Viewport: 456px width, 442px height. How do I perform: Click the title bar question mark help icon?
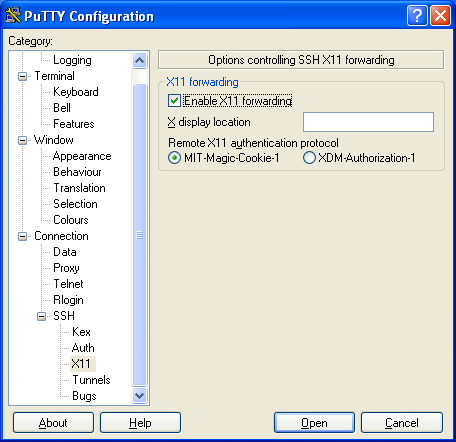point(417,16)
